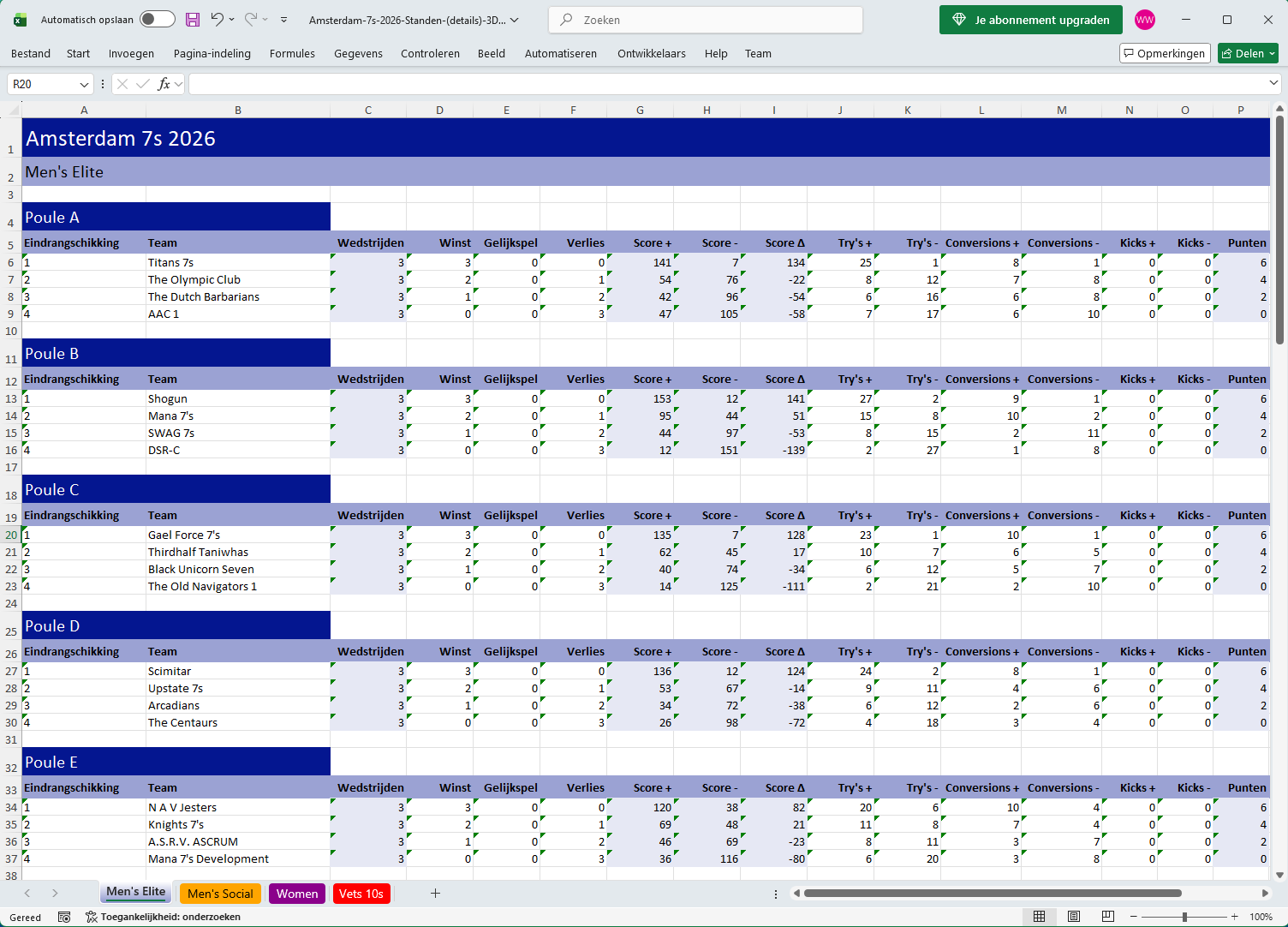Click the zoom slider handle
The image size is (1288, 927).
[1184, 917]
